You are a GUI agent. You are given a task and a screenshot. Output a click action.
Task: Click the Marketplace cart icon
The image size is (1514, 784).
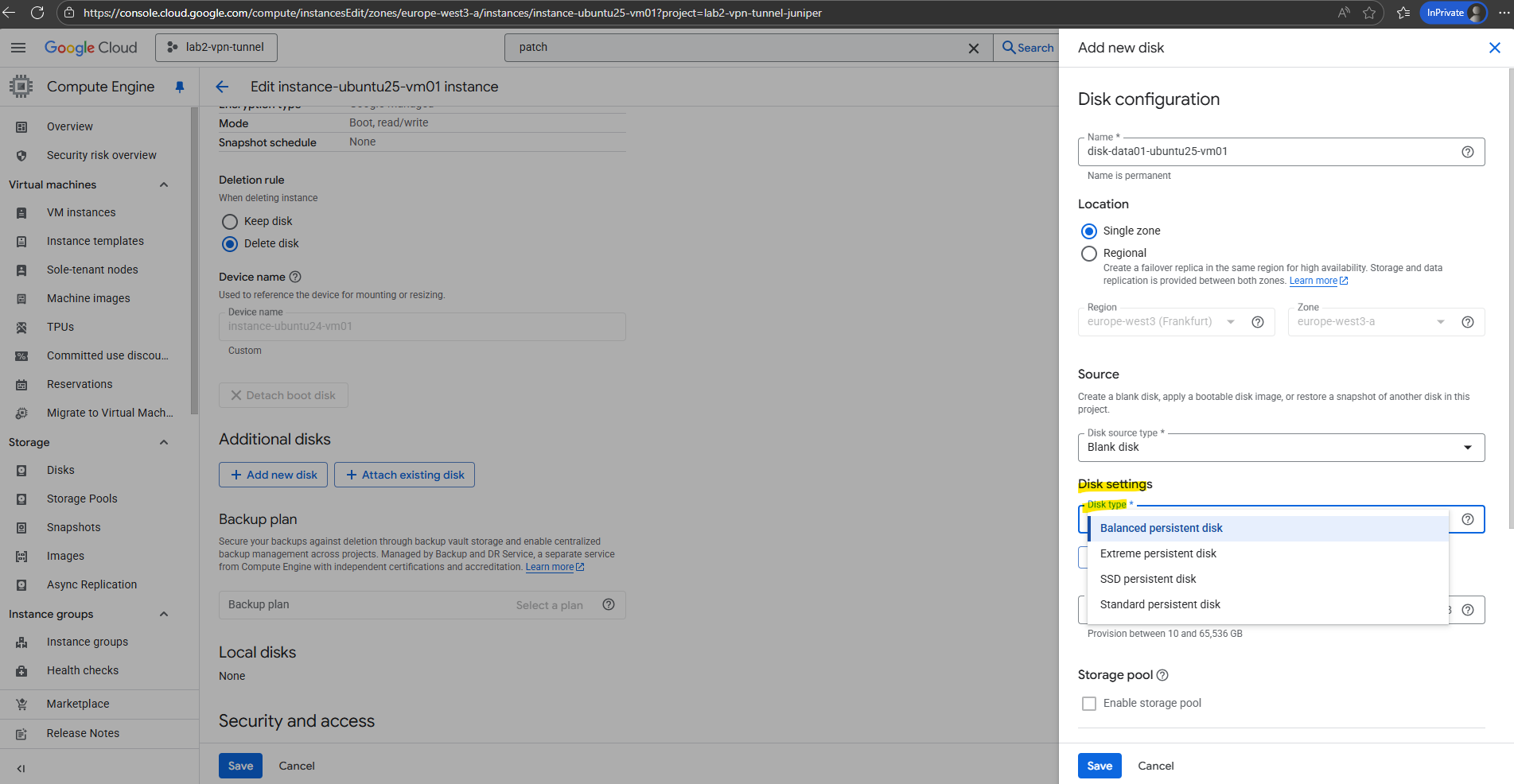point(21,704)
